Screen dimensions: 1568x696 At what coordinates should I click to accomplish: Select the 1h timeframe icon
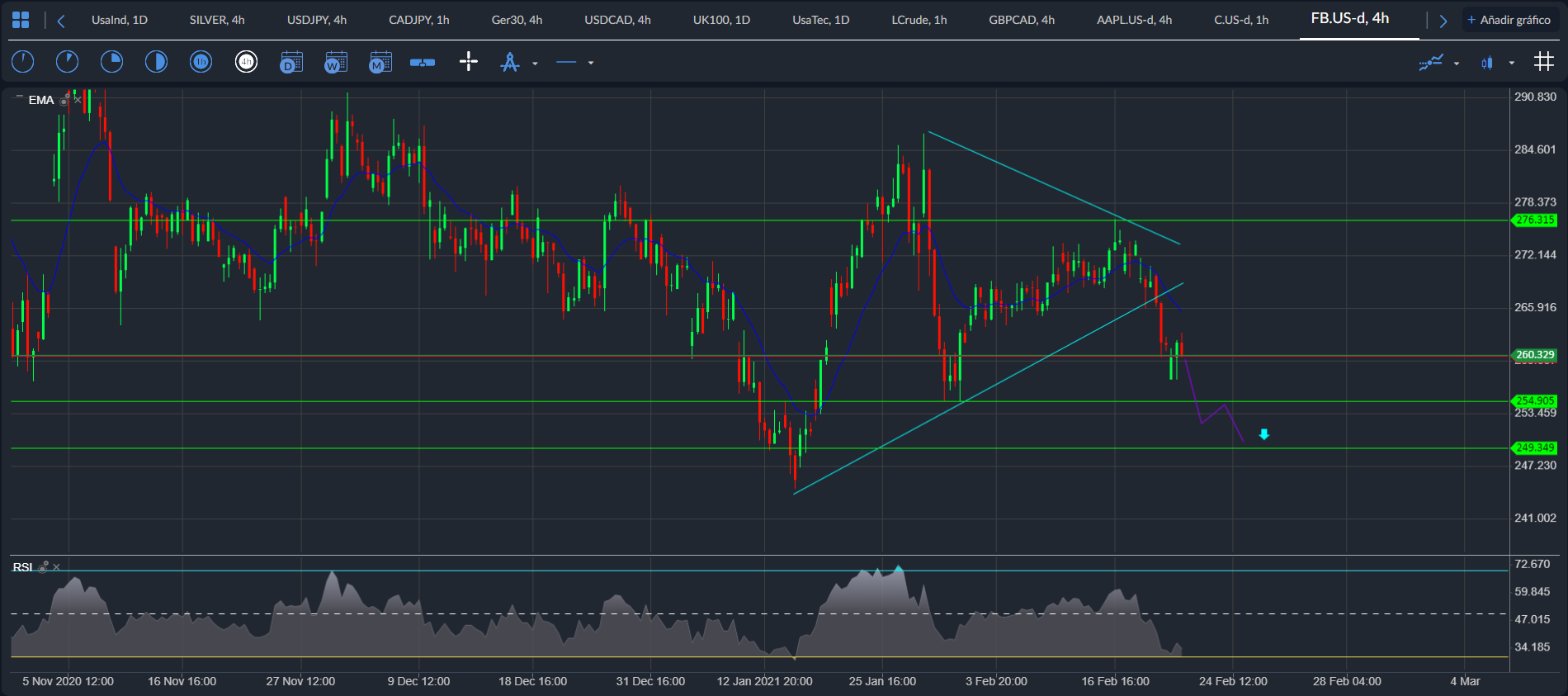point(201,62)
